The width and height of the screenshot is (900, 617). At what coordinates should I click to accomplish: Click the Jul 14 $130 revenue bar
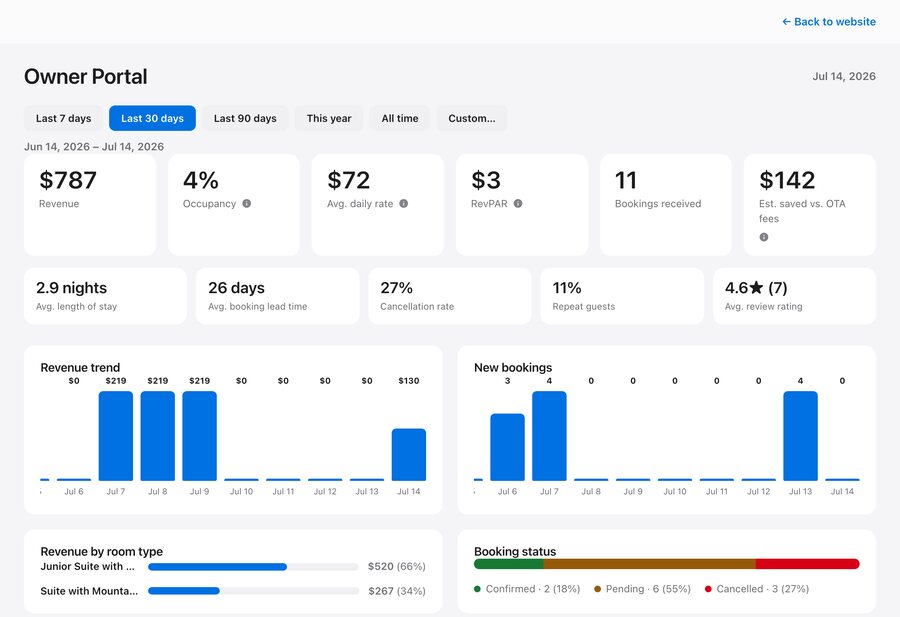pyautogui.click(x=409, y=455)
